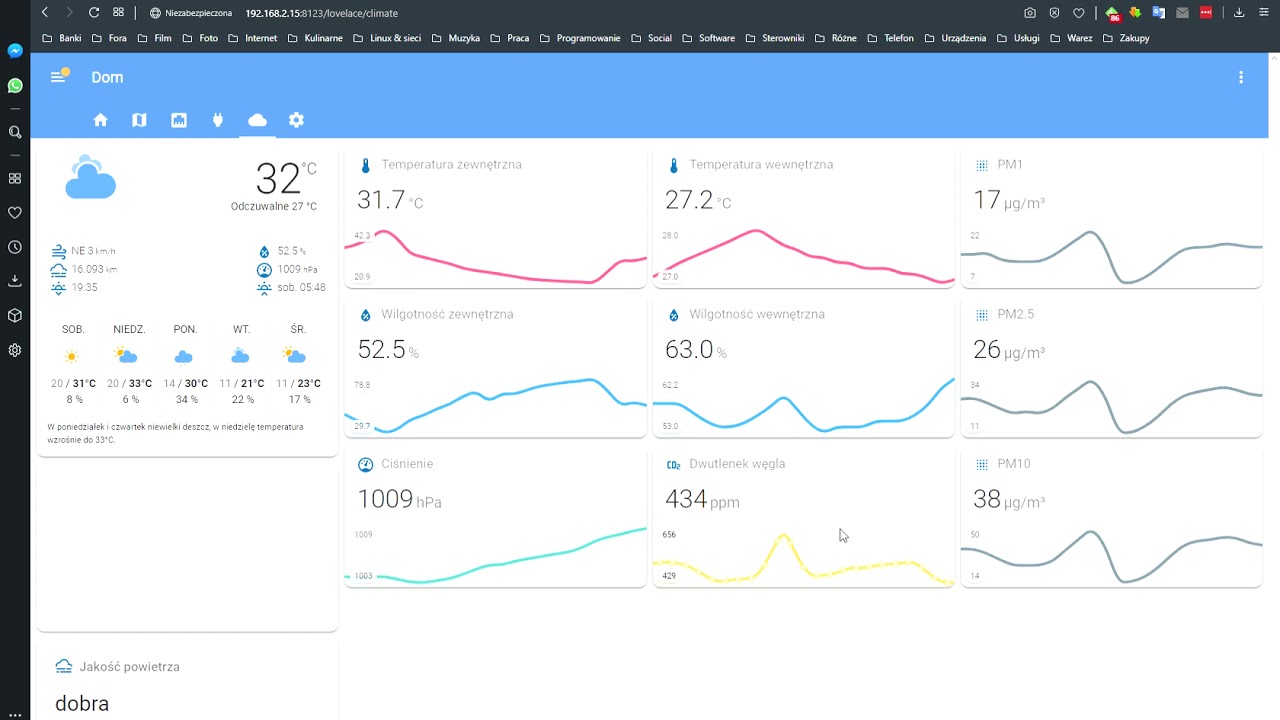Screen dimensions: 1280x720
Task: Open the Film bookmarks folder
Action: pyautogui.click(x=155, y=38)
